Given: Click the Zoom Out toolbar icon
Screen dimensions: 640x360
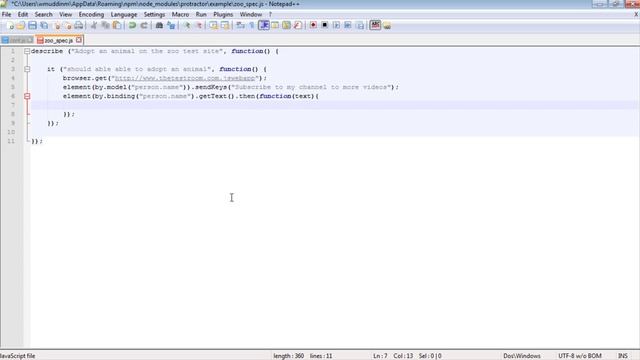Looking at the screenshot, I should [x=199, y=26].
